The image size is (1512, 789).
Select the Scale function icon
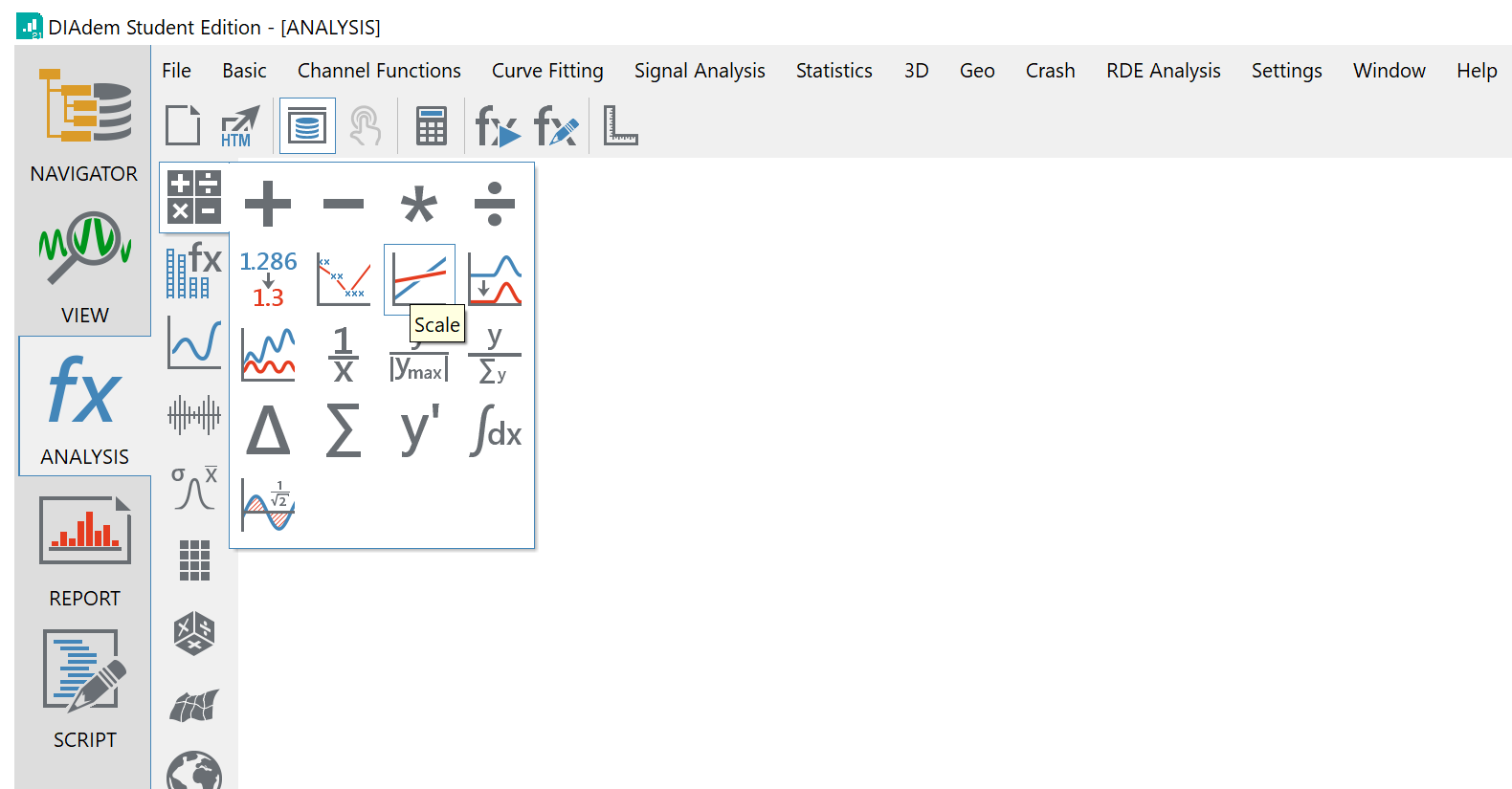click(419, 279)
